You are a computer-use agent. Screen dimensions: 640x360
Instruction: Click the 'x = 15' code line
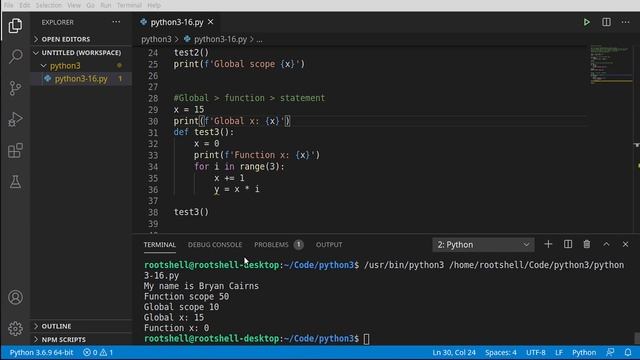[x=189, y=109]
